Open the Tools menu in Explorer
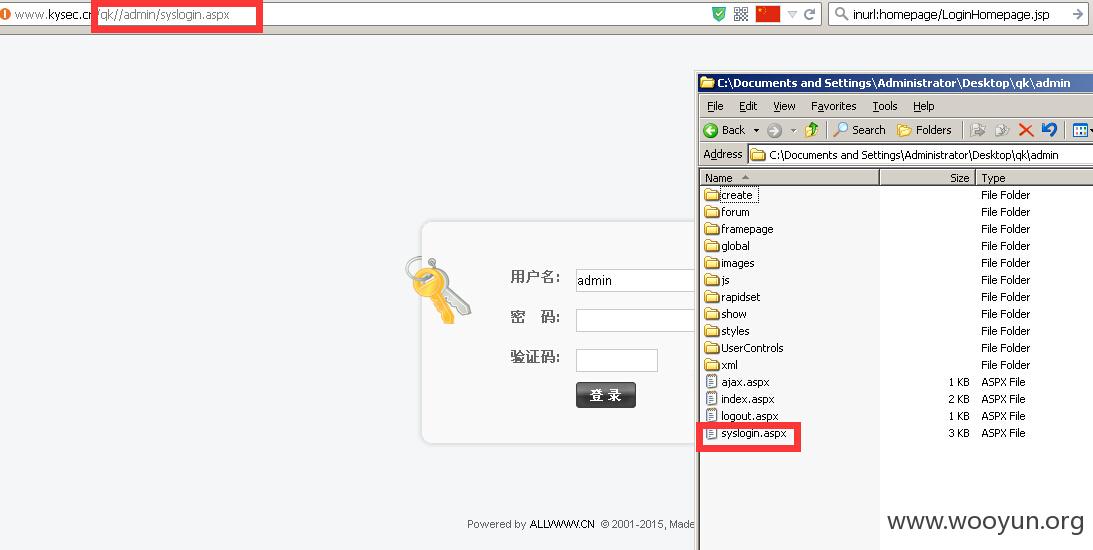Viewport: 1093px width, 550px height. coord(885,106)
